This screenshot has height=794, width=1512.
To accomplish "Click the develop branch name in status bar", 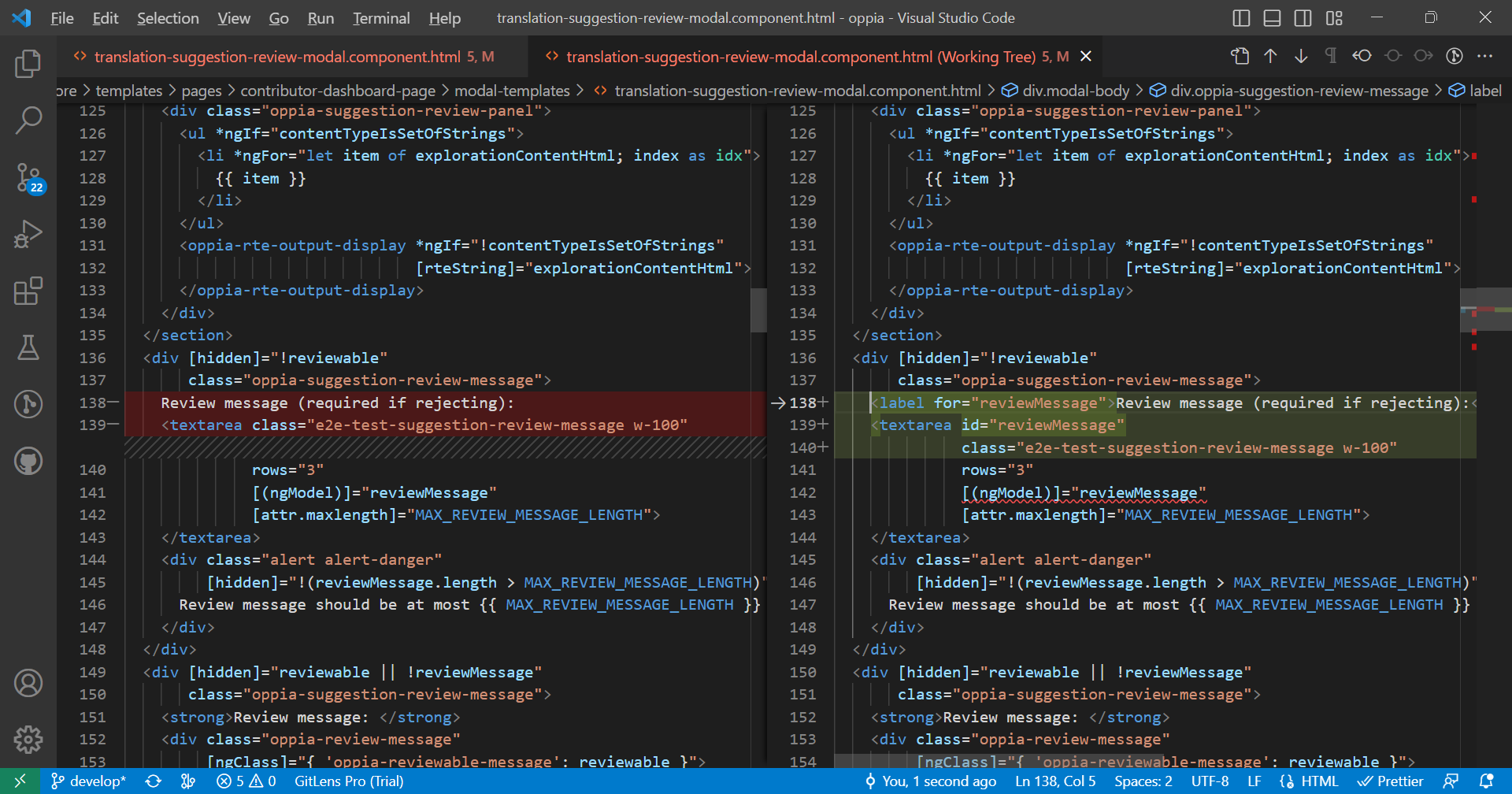I will [97, 781].
